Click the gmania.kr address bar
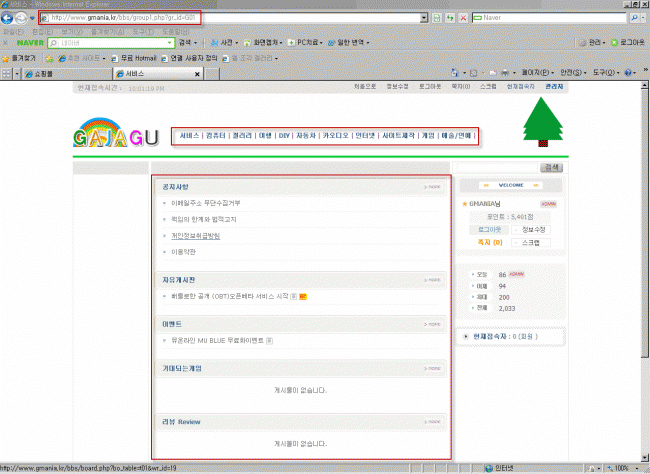Image resolution: width=650 pixels, height=474 pixels. pos(232,18)
